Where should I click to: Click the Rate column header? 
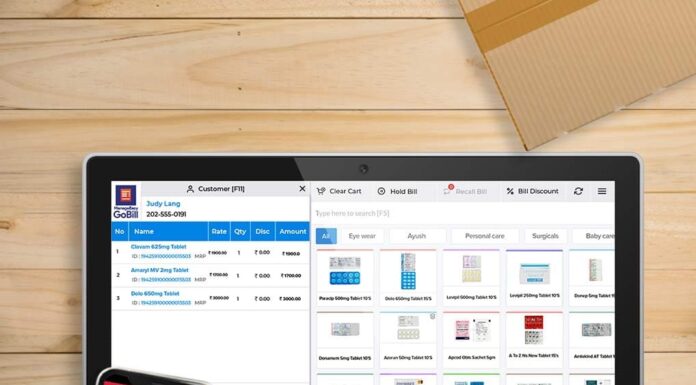(x=219, y=231)
